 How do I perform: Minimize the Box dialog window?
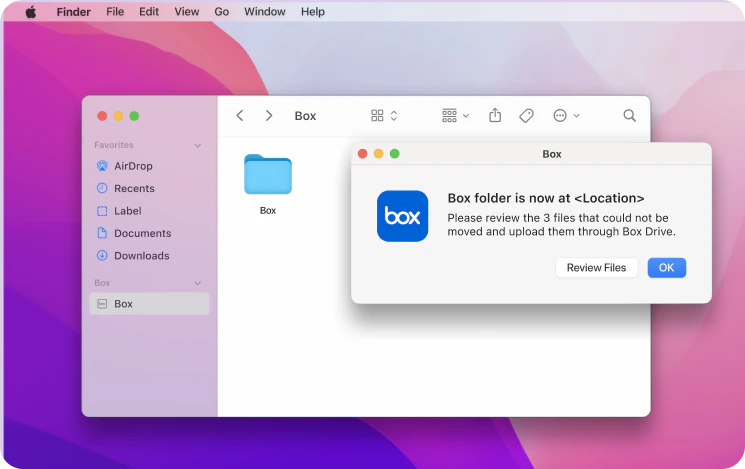pos(379,153)
